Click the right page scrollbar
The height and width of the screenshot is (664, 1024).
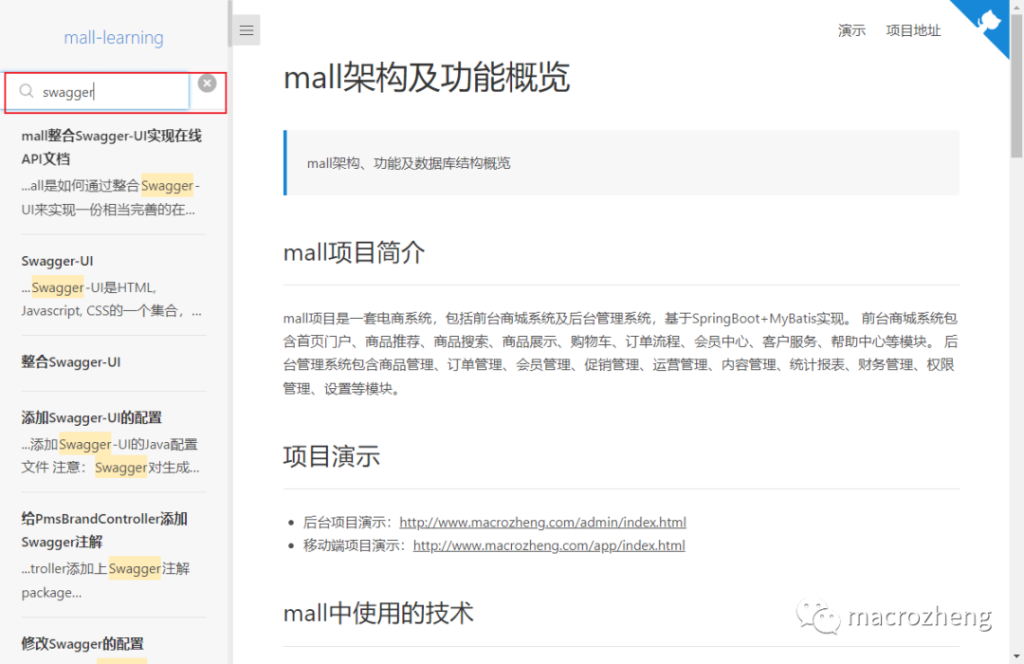[1017, 300]
